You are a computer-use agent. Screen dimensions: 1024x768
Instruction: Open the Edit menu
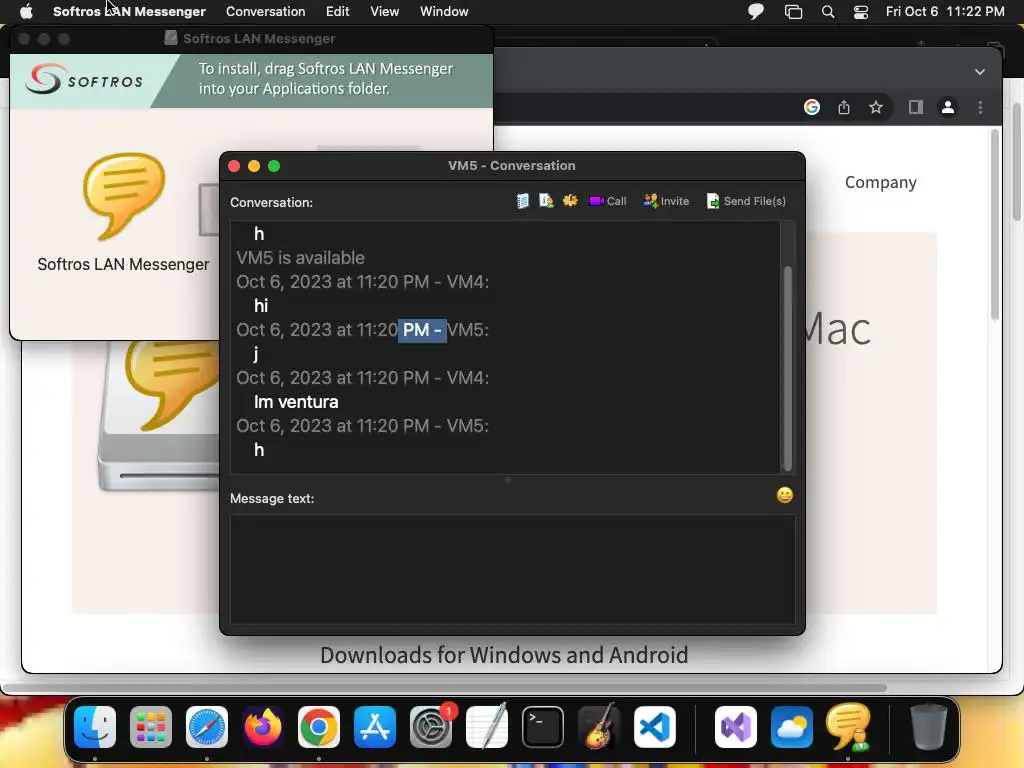pyautogui.click(x=338, y=11)
